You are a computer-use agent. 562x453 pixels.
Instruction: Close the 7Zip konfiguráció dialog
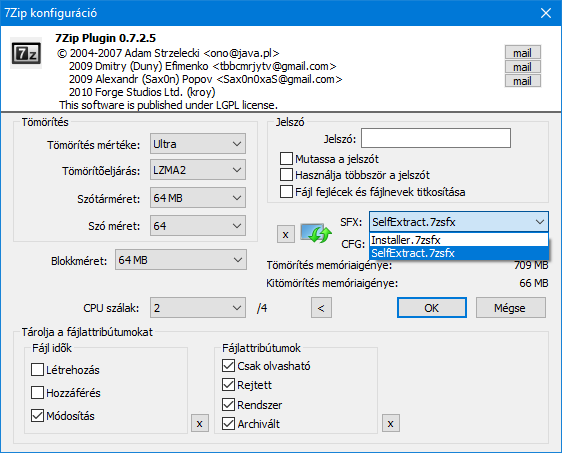pyautogui.click(x=546, y=13)
